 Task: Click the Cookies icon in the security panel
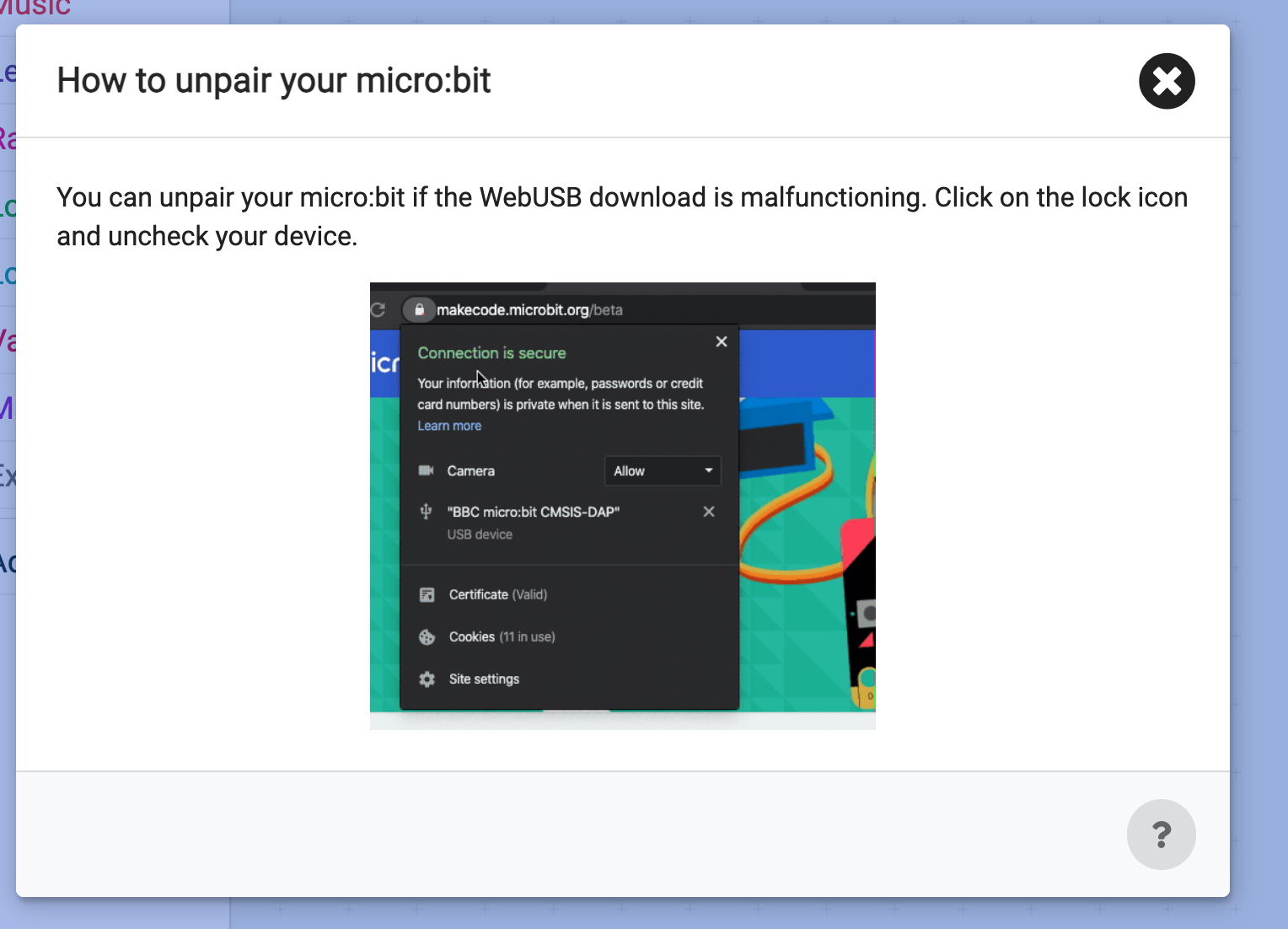pyautogui.click(x=427, y=637)
